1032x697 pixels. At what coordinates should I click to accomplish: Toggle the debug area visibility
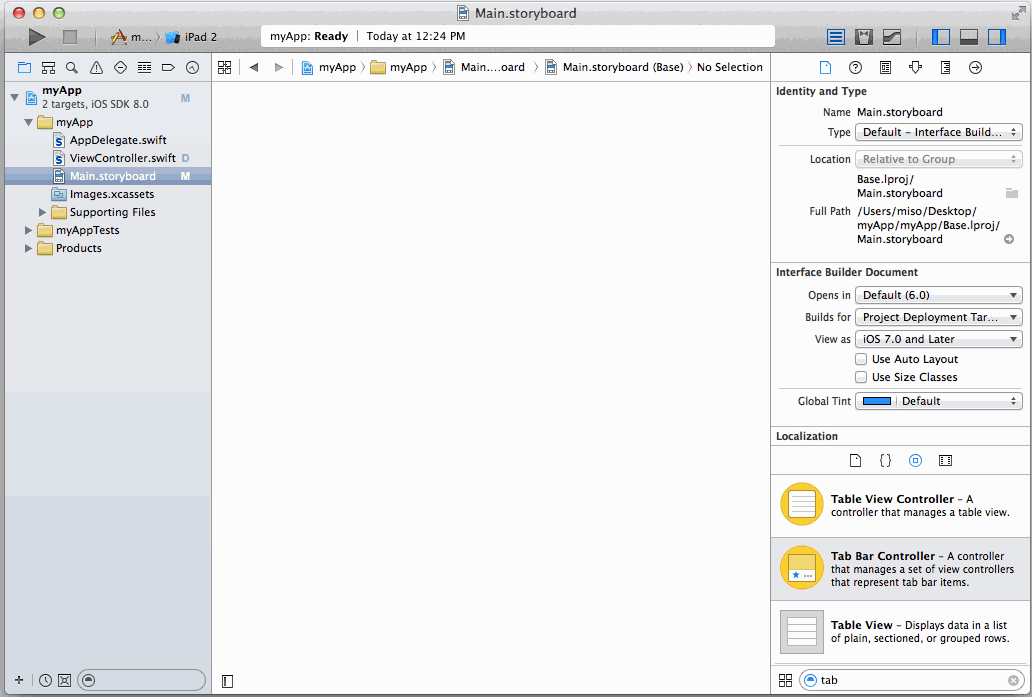968,37
